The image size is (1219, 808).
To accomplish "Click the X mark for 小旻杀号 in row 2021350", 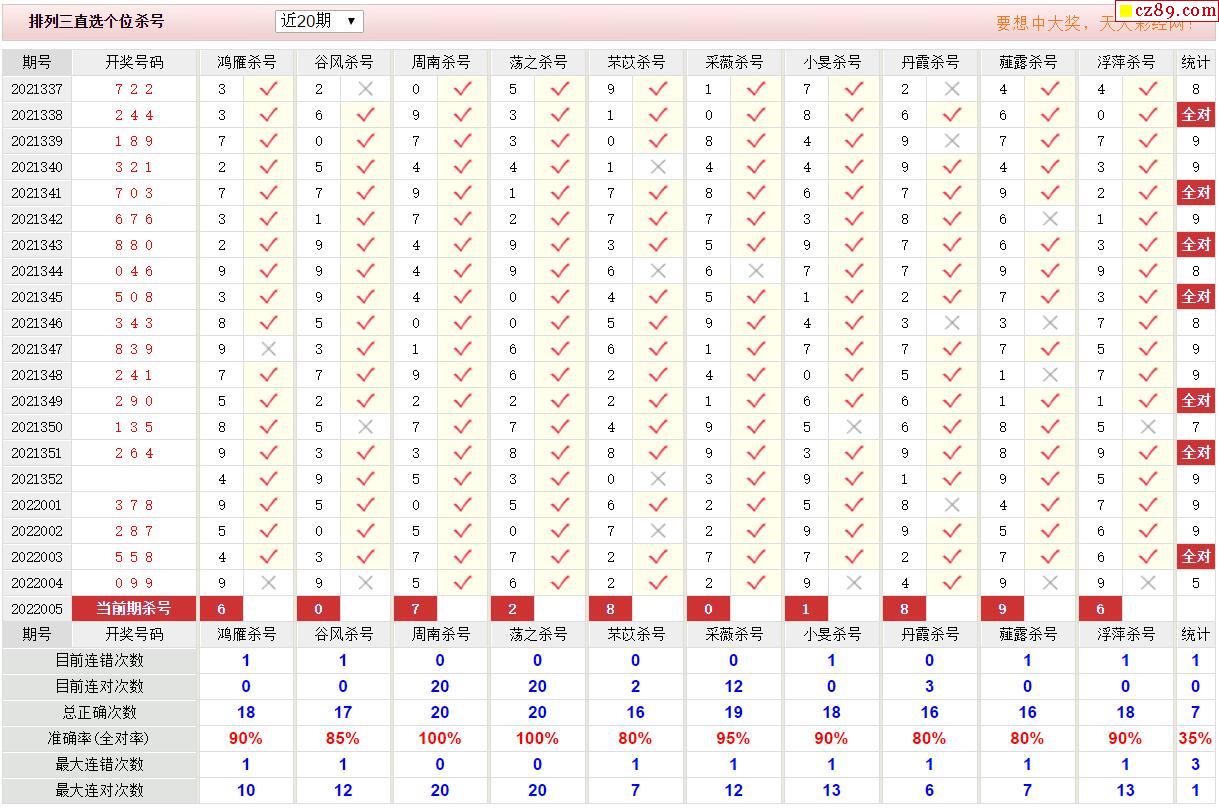I will tap(854, 427).
